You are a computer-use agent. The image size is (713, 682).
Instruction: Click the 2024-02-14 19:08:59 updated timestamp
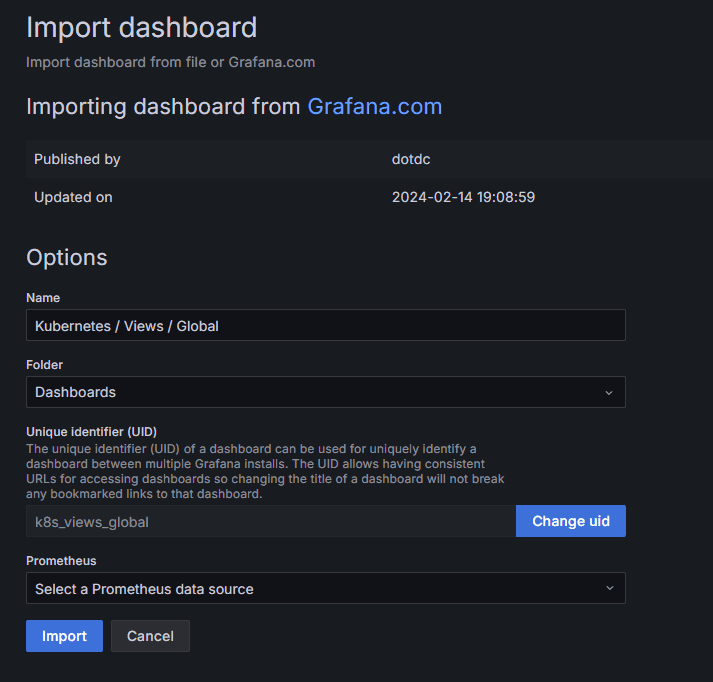[463, 197]
